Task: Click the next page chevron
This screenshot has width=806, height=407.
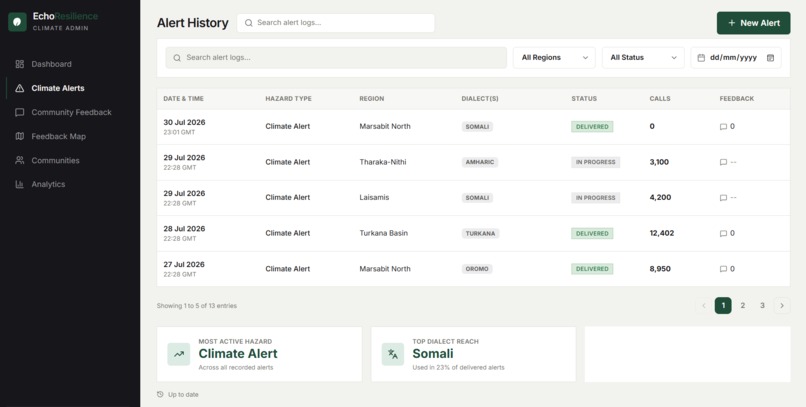Action: 782,306
